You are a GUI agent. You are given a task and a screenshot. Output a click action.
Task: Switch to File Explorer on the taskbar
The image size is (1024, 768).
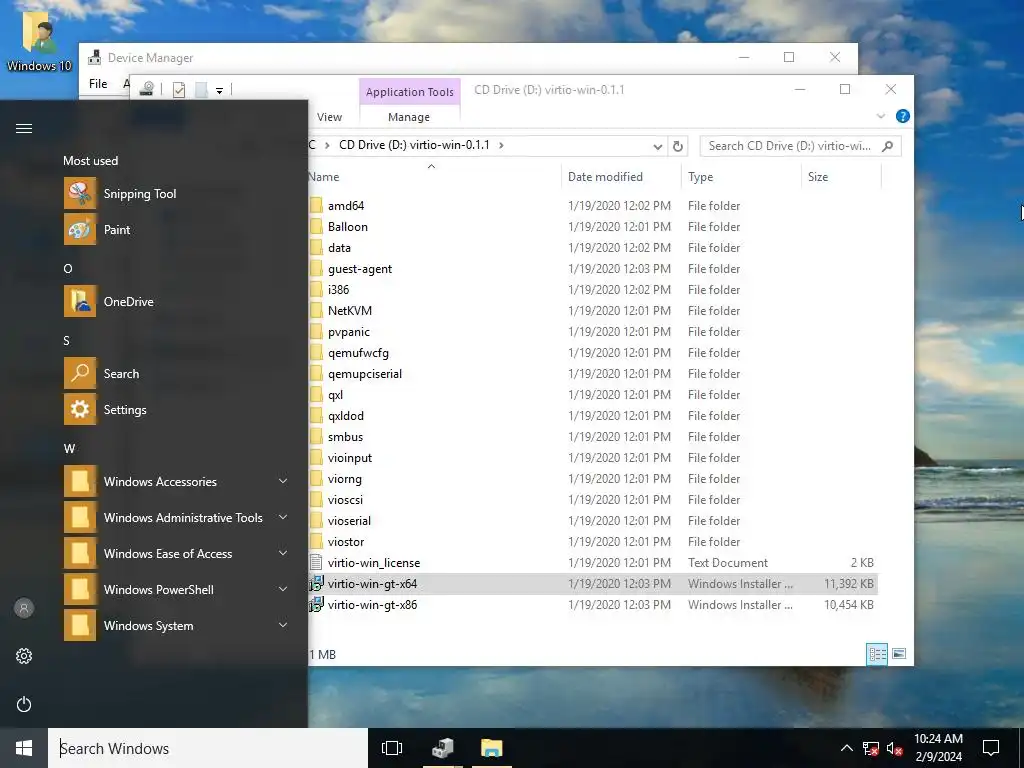click(492, 748)
